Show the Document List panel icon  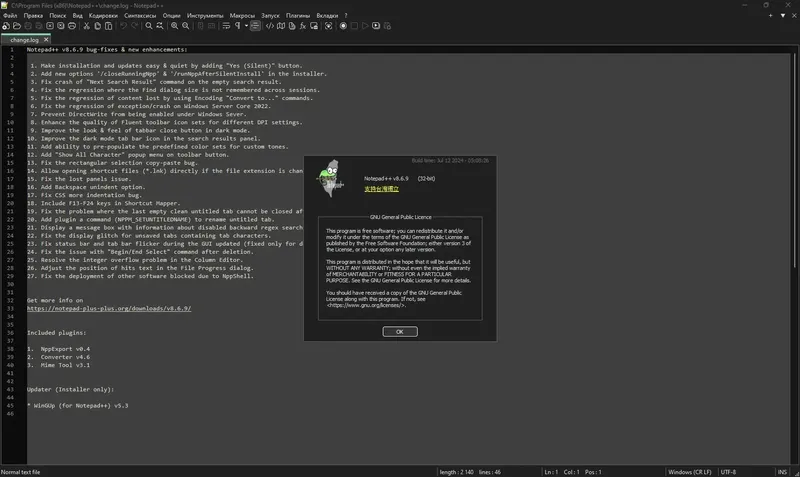(x=292, y=26)
